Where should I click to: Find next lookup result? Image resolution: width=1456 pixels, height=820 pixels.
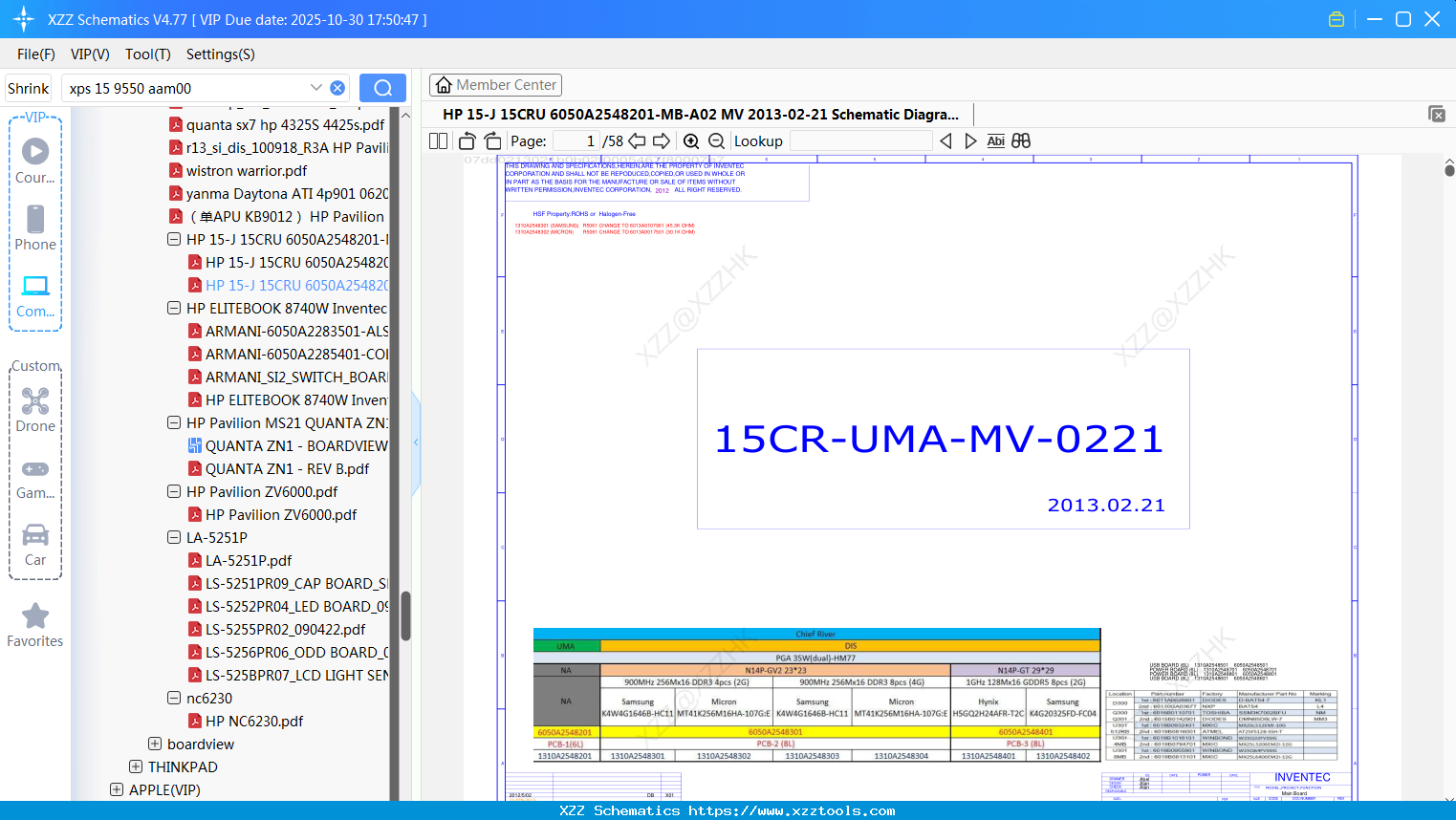click(970, 140)
